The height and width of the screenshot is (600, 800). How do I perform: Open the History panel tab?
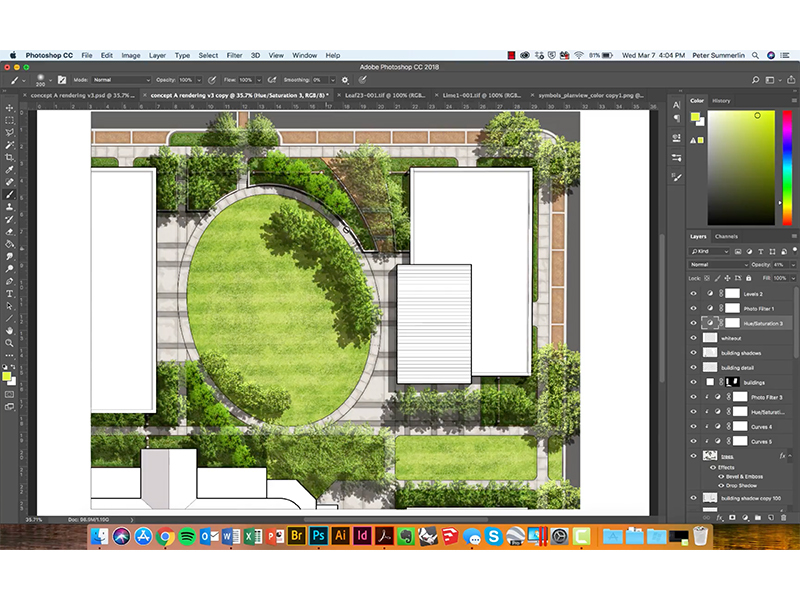(x=721, y=101)
